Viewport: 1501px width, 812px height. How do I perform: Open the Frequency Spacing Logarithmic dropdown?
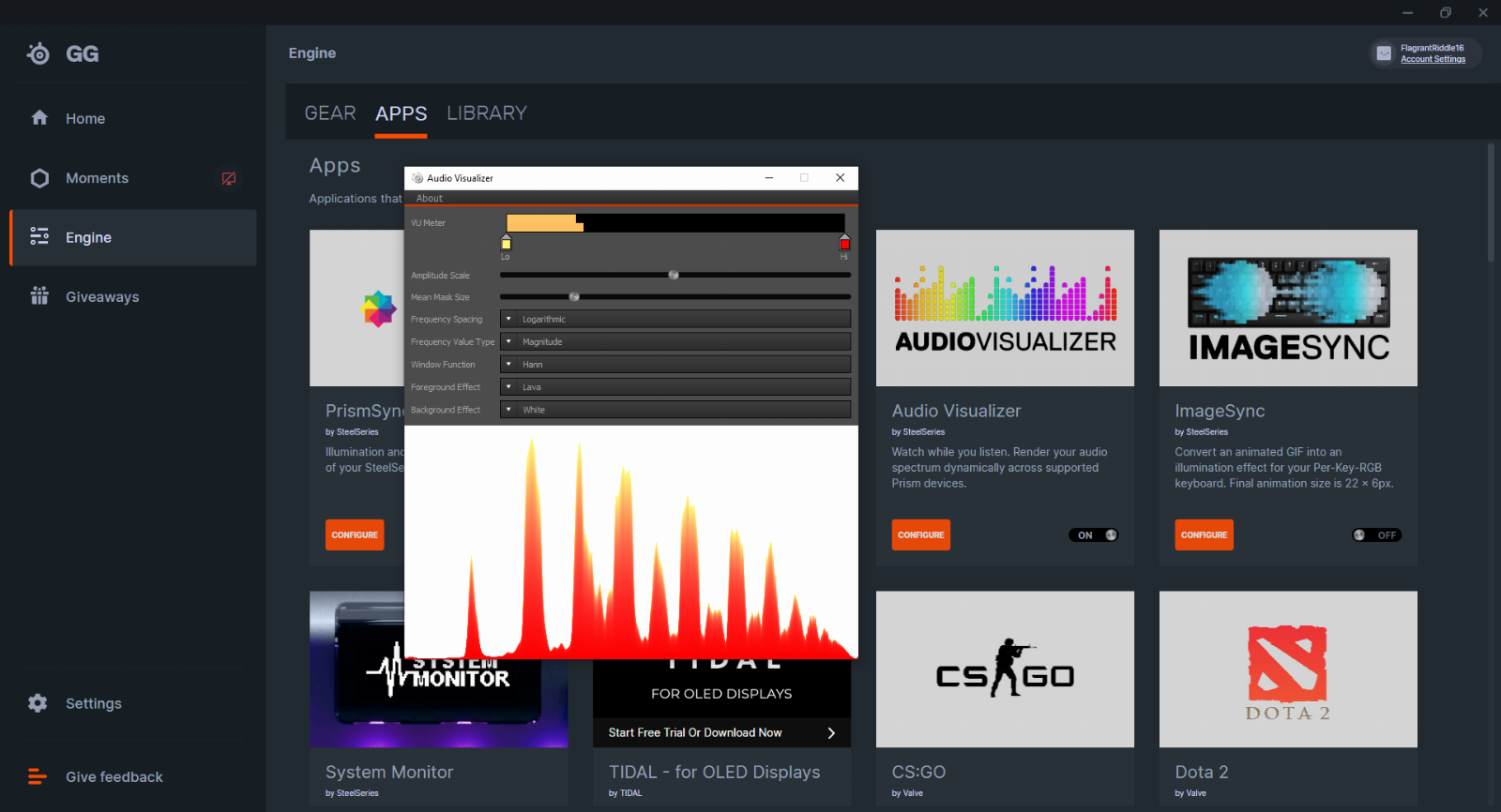point(675,319)
